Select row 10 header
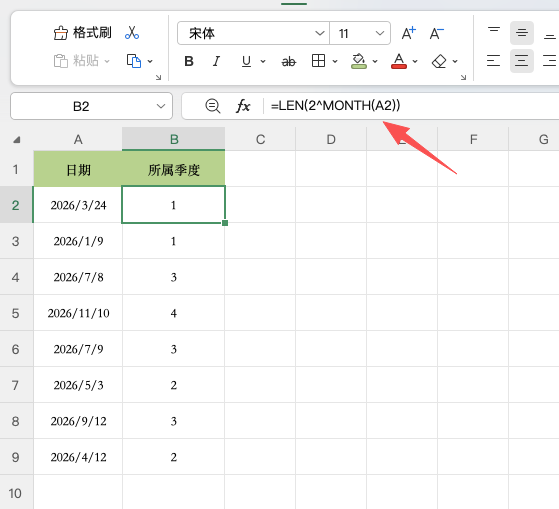This screenshot has height=509, width=559. click(x=16, y=493)
